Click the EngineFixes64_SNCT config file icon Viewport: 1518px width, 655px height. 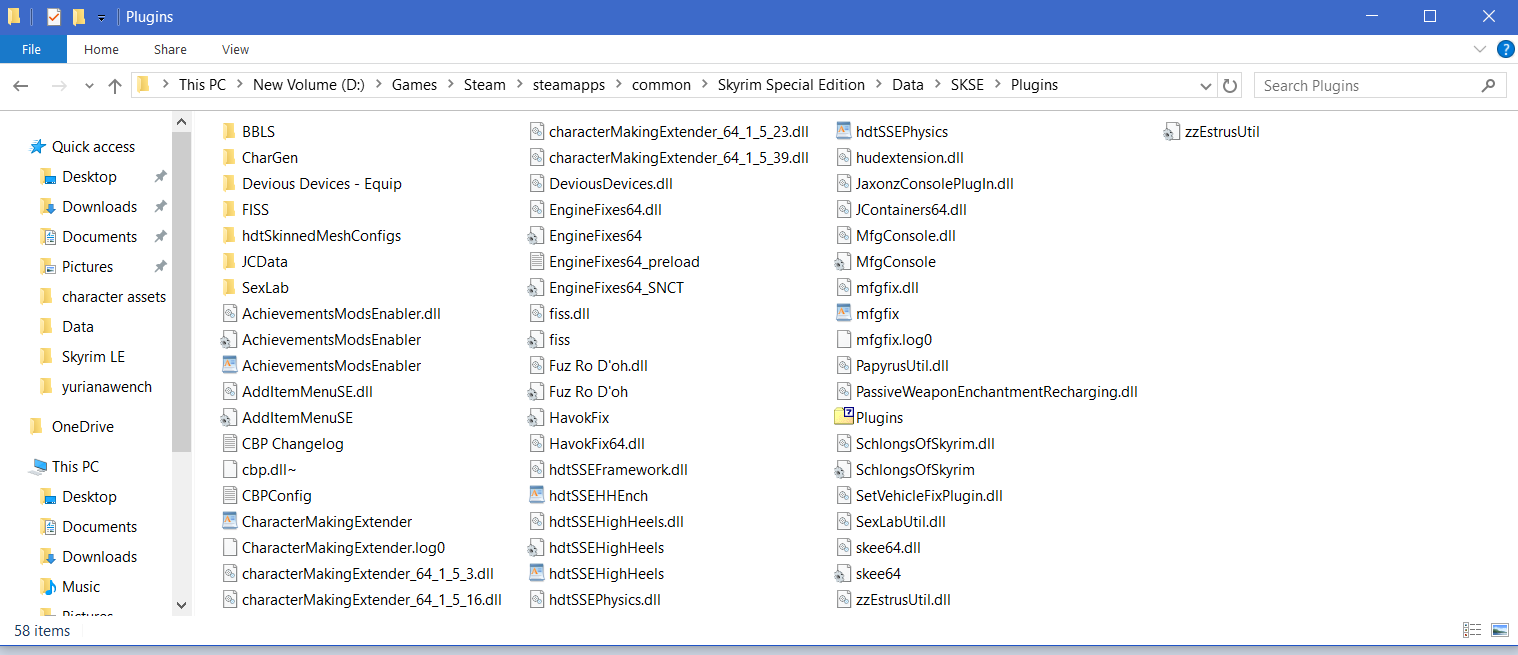(537, 288)
